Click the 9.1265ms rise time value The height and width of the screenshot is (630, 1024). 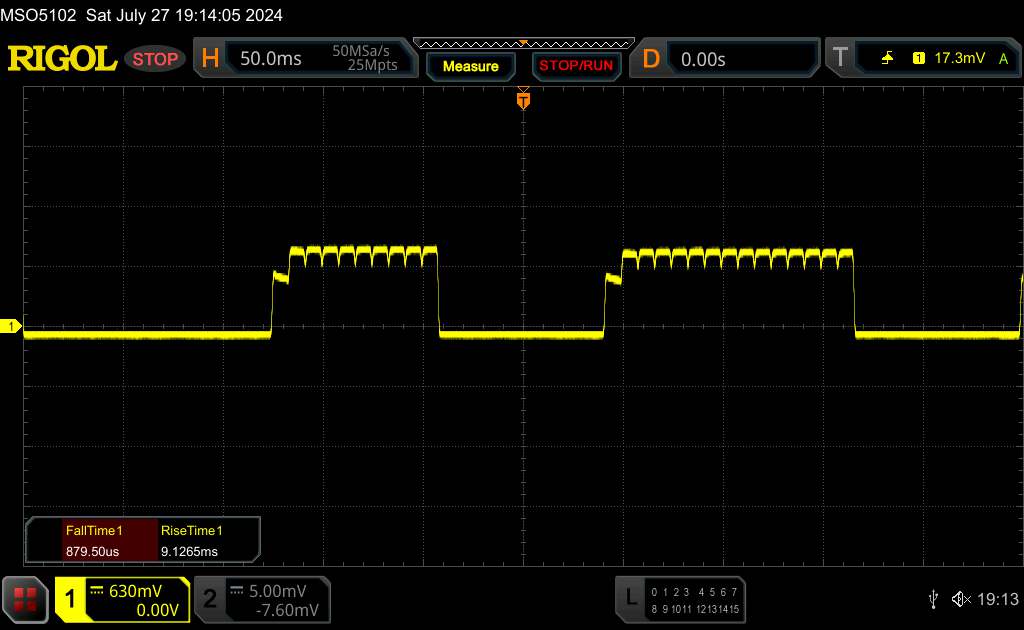click(x=189, y=552)
